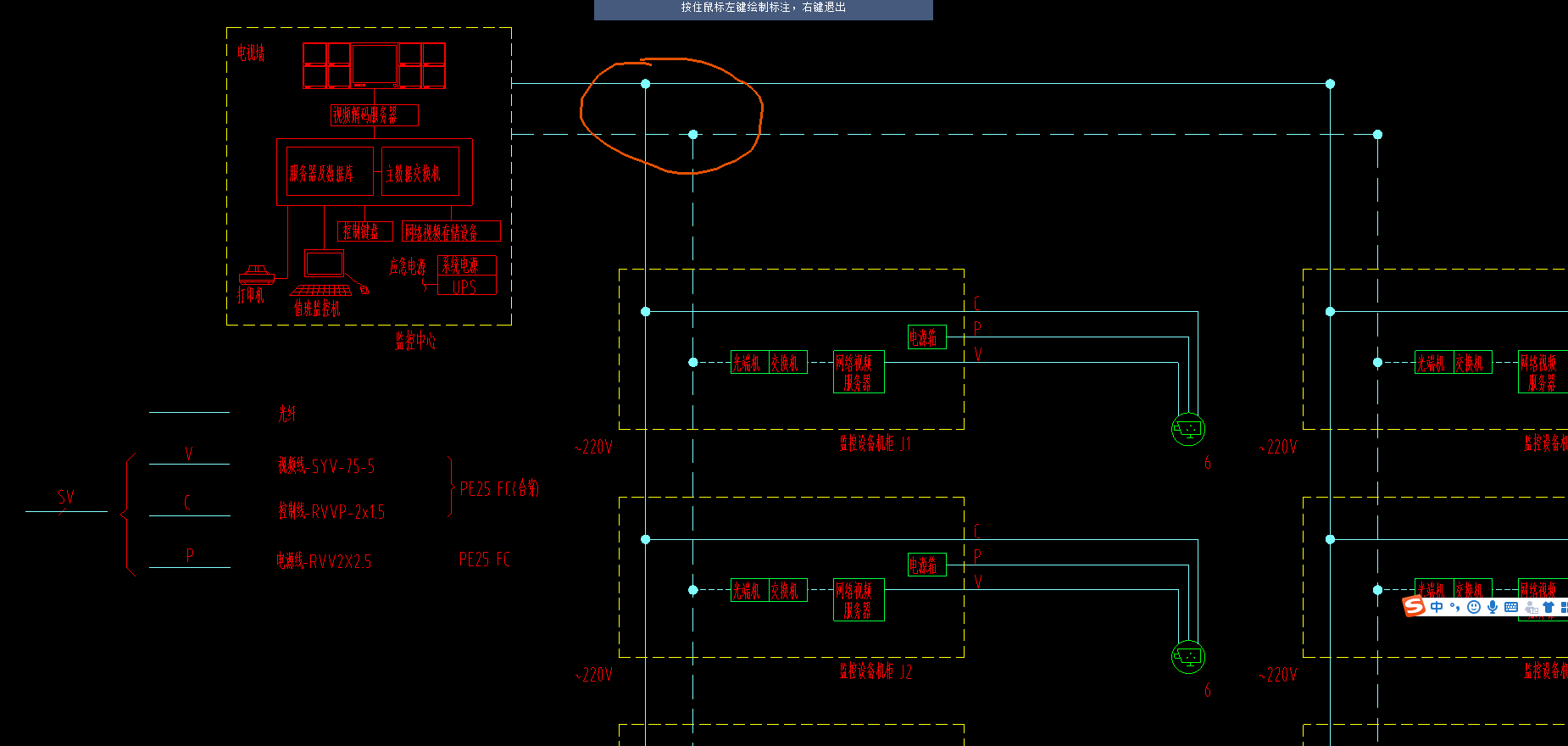This screenshot has height=746, width=1568.
Task: Select the UPS box
Action: click(467, 286)
